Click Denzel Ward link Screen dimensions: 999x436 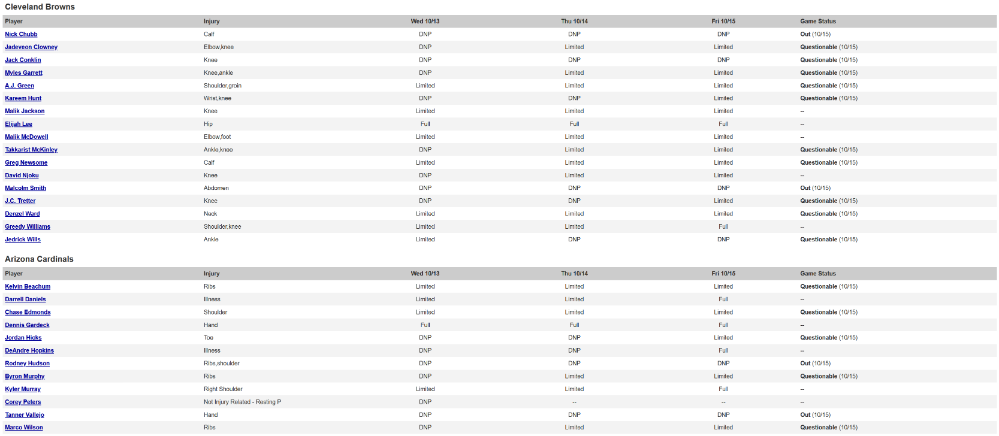[x=22, y=214]
